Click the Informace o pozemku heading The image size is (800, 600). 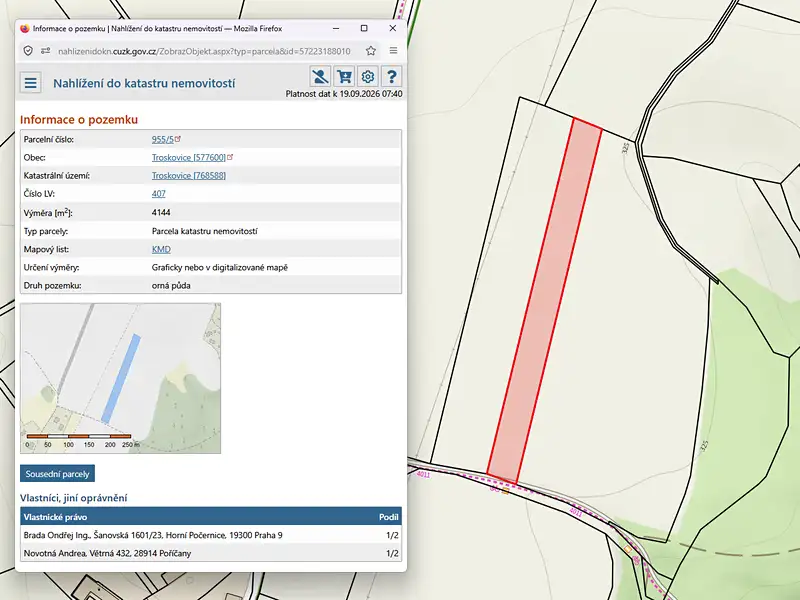tap(79, 119)
